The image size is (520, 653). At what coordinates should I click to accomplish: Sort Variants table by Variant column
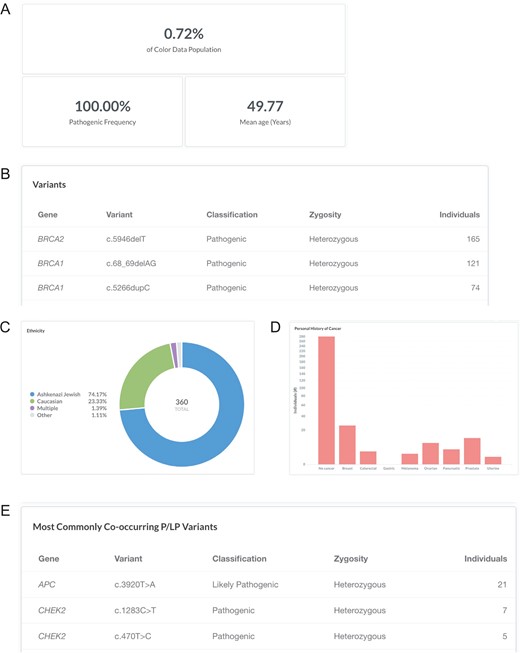point(119,214)
